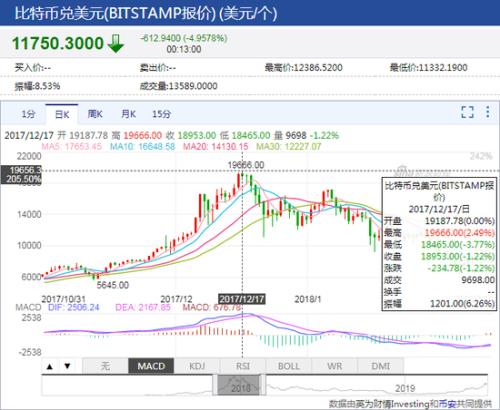This screenshot has width=500, height=410.
Task: Open the 15分 chart tab
Action: [162, 114]
